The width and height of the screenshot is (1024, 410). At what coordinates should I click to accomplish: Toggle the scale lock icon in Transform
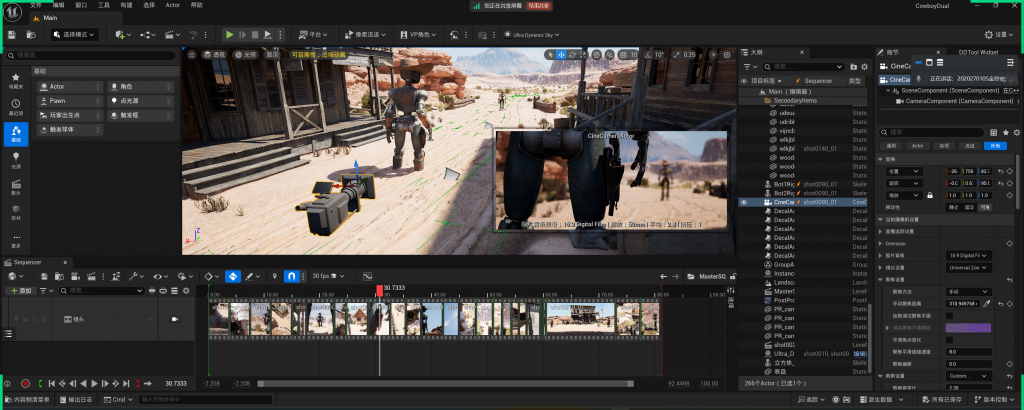(x=931, y=195)
